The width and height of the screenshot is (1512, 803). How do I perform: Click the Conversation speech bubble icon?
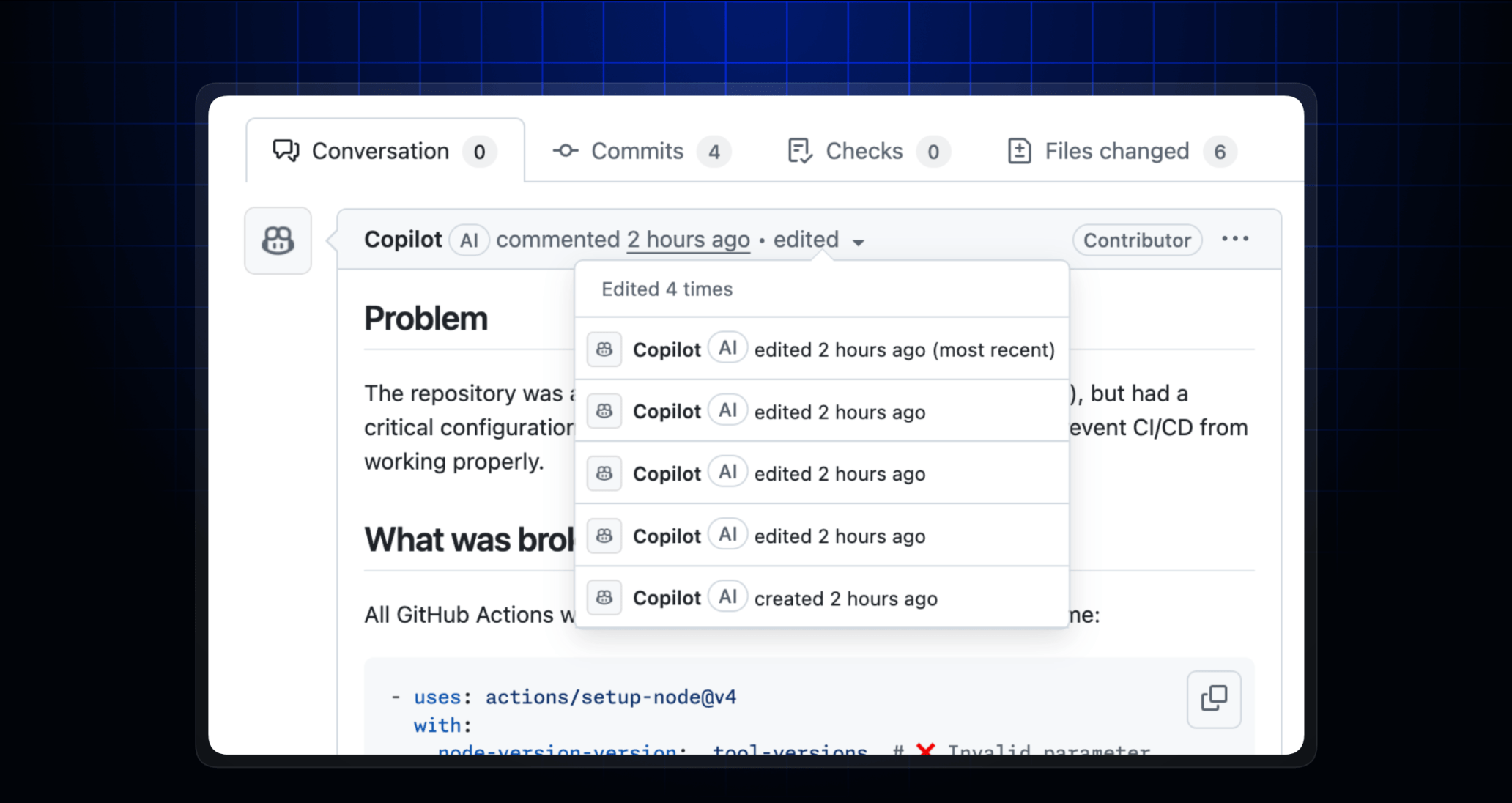coord(286,151)
